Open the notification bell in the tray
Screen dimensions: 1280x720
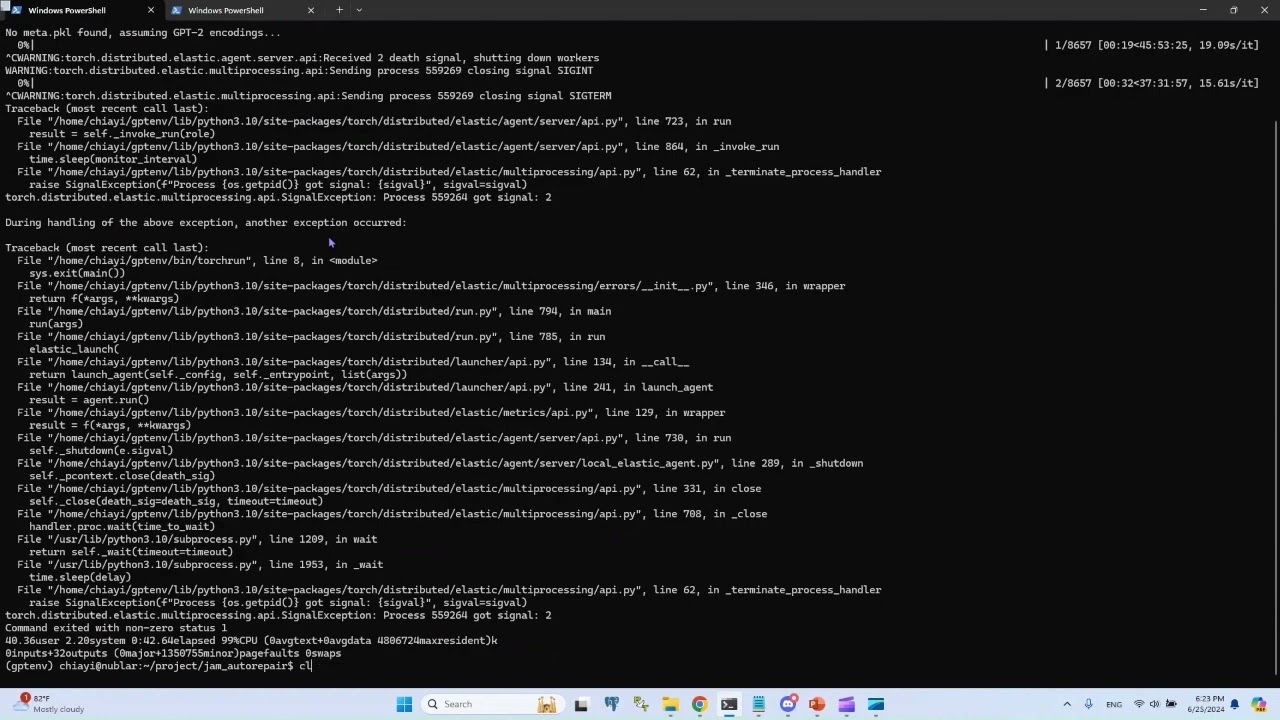1235,704
